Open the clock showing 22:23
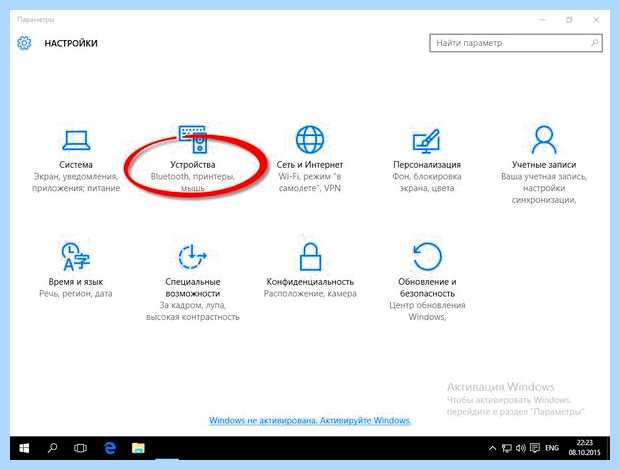Viewport: 620px width, 470px height. point(584,447)
